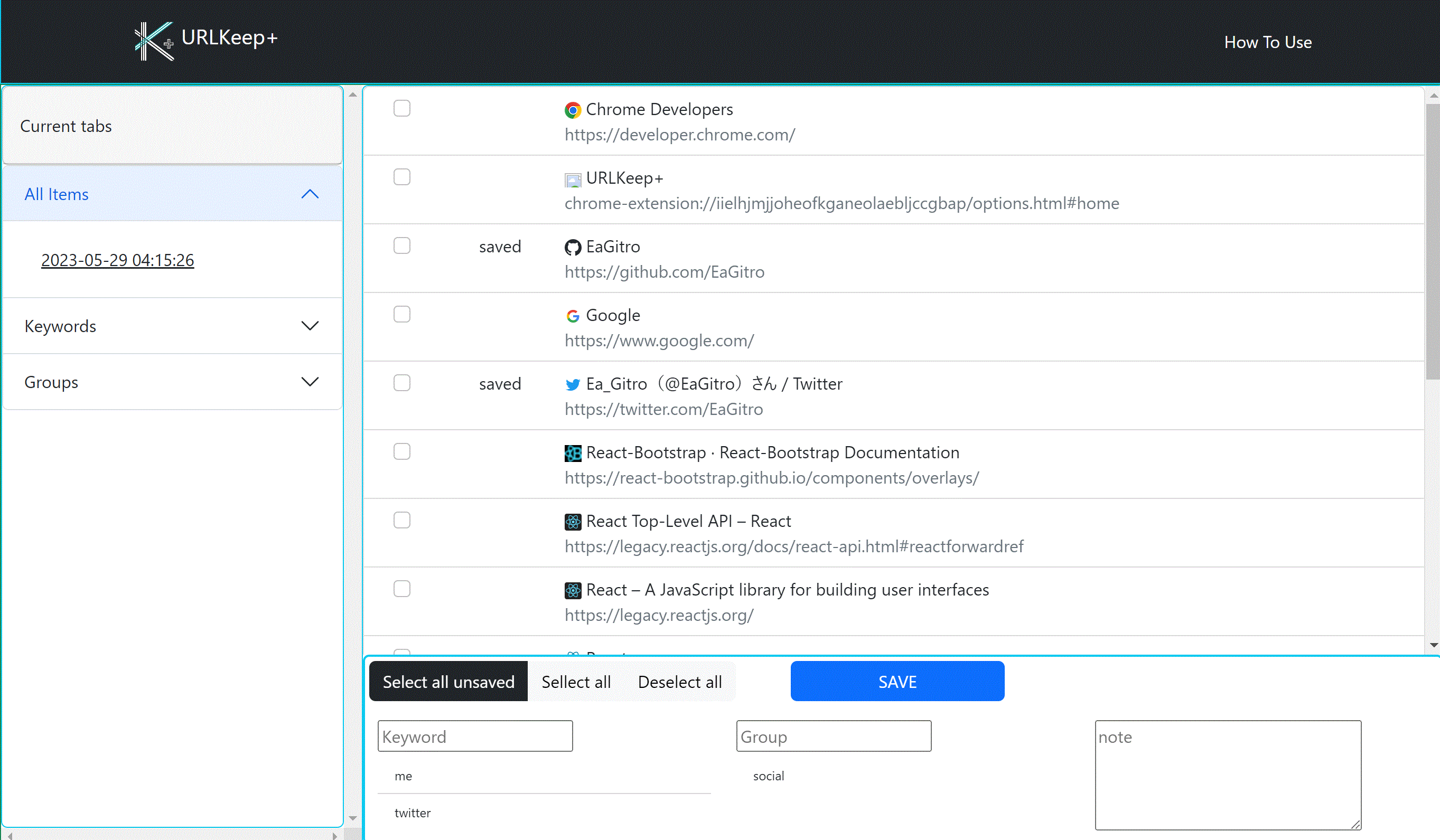The width and height of the screenshot is (1440, 840).
Task: Open the 2023-05-29 04:15:26 saved entry
Action: tap(118, 260)
